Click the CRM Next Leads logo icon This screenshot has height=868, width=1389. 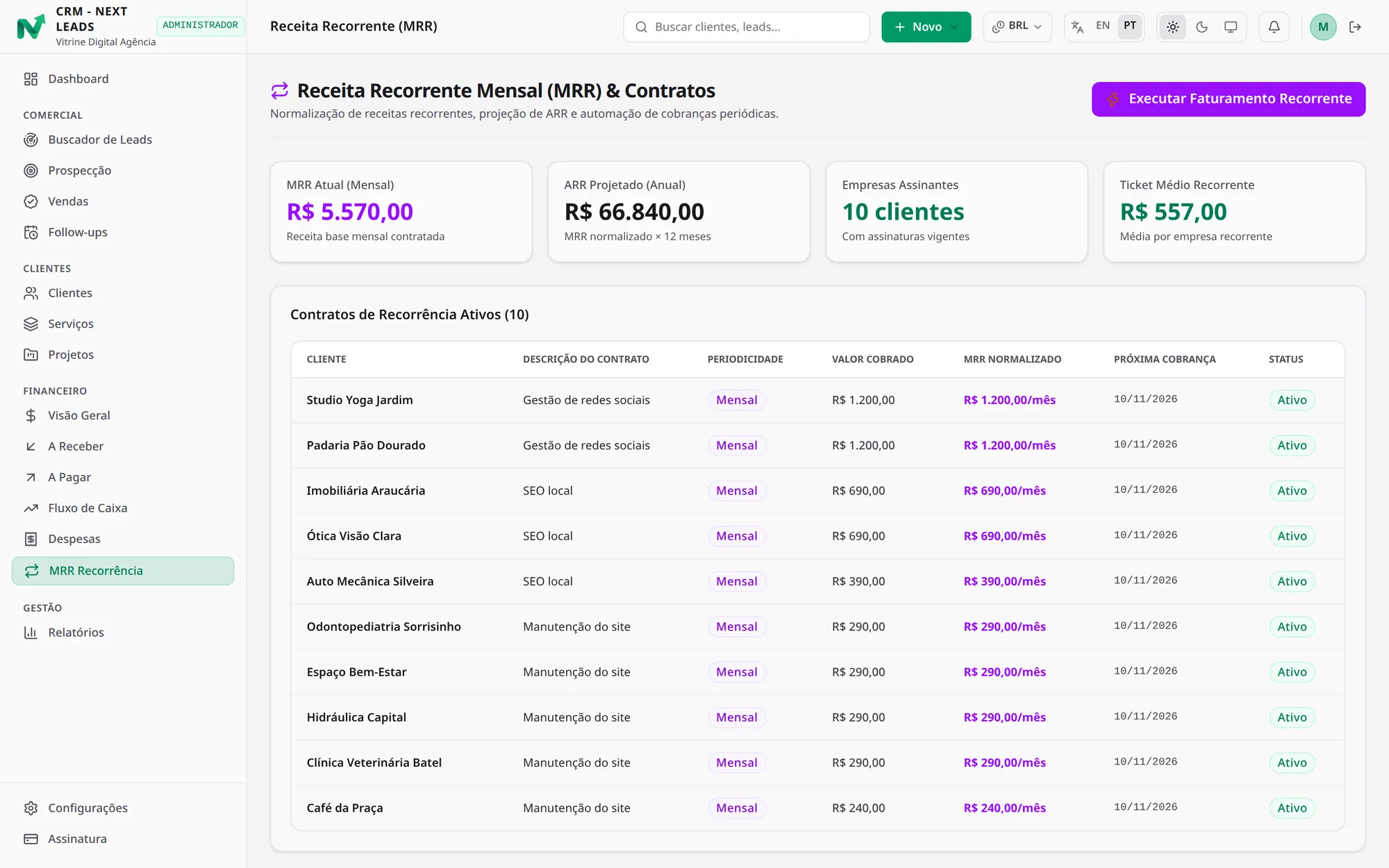coord(31,26)
